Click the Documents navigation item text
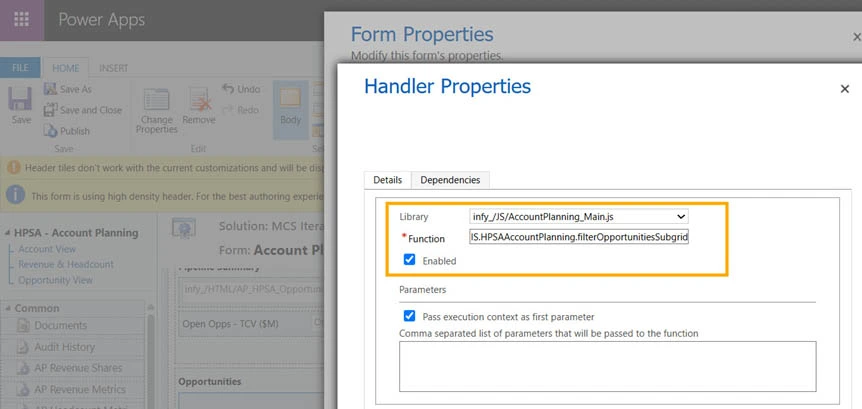 (60, 325)
